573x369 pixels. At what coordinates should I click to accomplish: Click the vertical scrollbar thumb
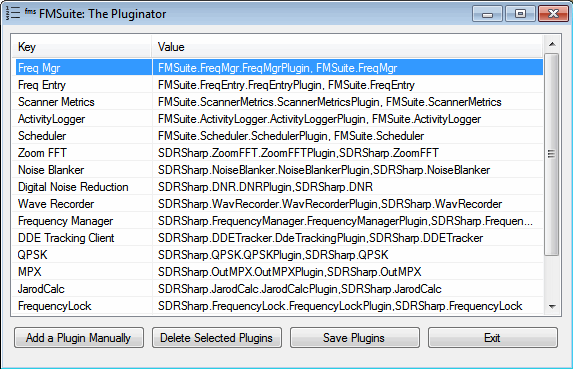[551, 154]
